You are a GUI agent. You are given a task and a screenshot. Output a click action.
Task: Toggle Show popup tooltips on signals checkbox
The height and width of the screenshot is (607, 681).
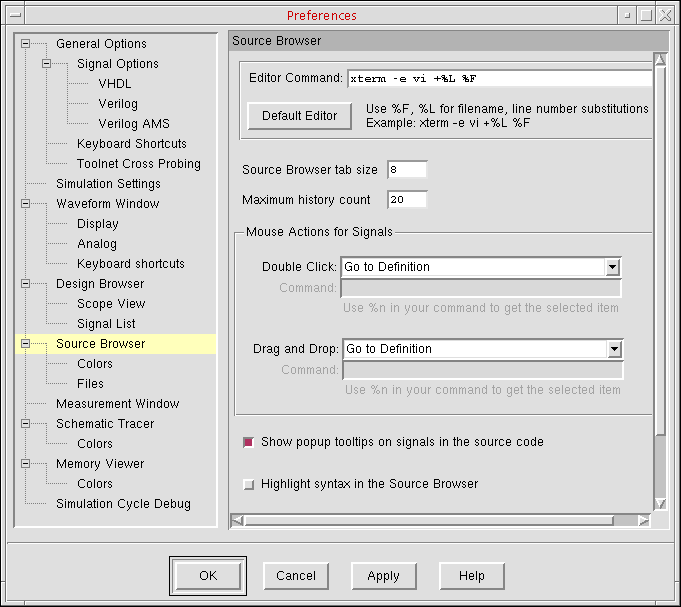(249, 442)
